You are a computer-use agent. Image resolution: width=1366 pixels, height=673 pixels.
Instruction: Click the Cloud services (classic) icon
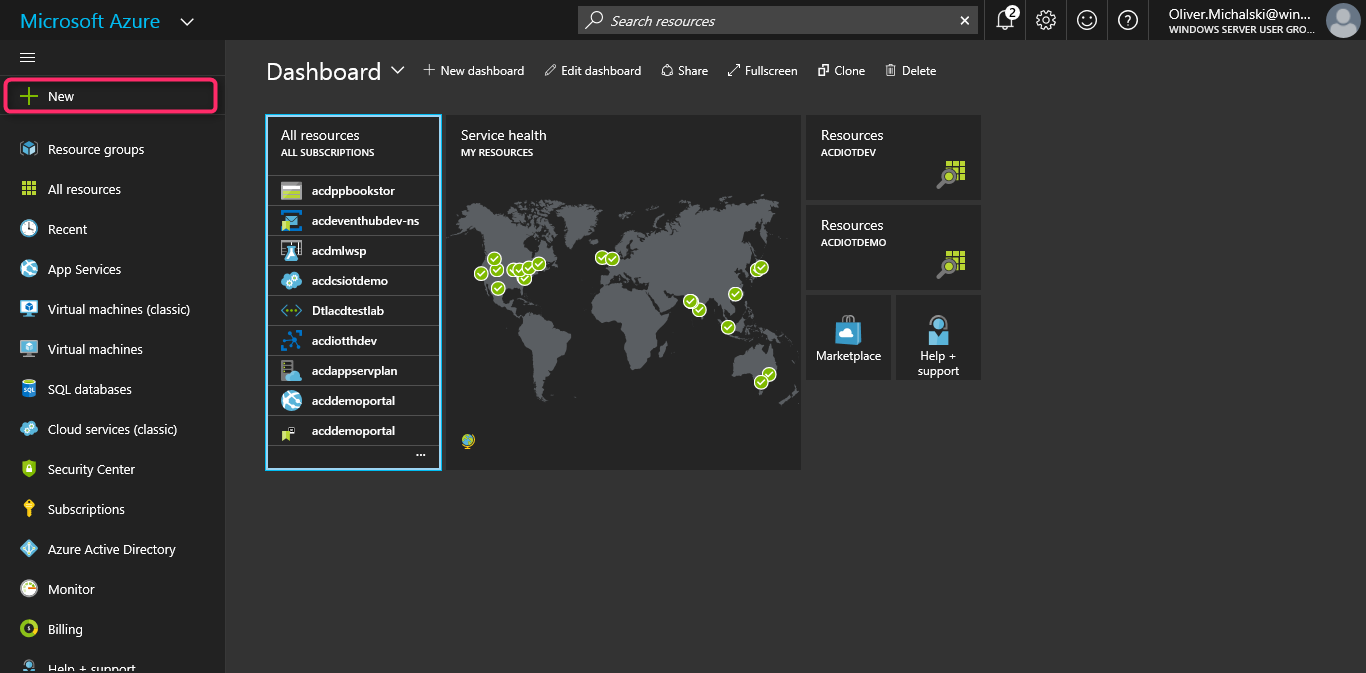pyautogui.click(x=29, y=429)
